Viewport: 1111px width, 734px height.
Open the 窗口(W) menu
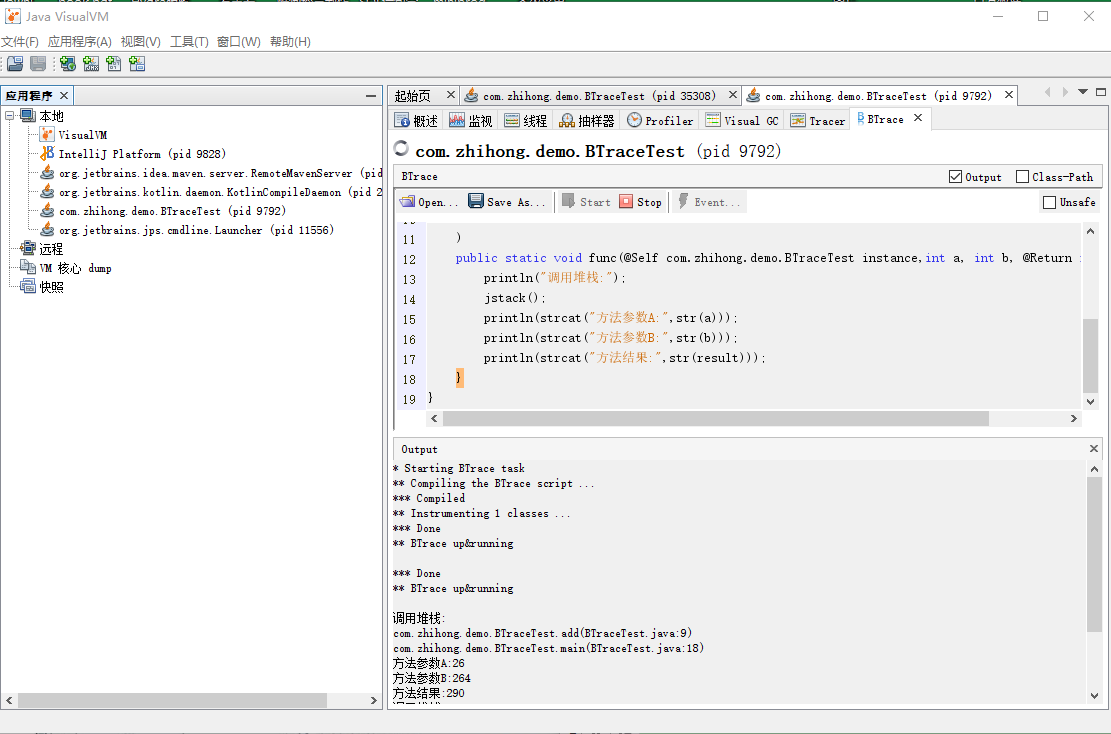239,42
